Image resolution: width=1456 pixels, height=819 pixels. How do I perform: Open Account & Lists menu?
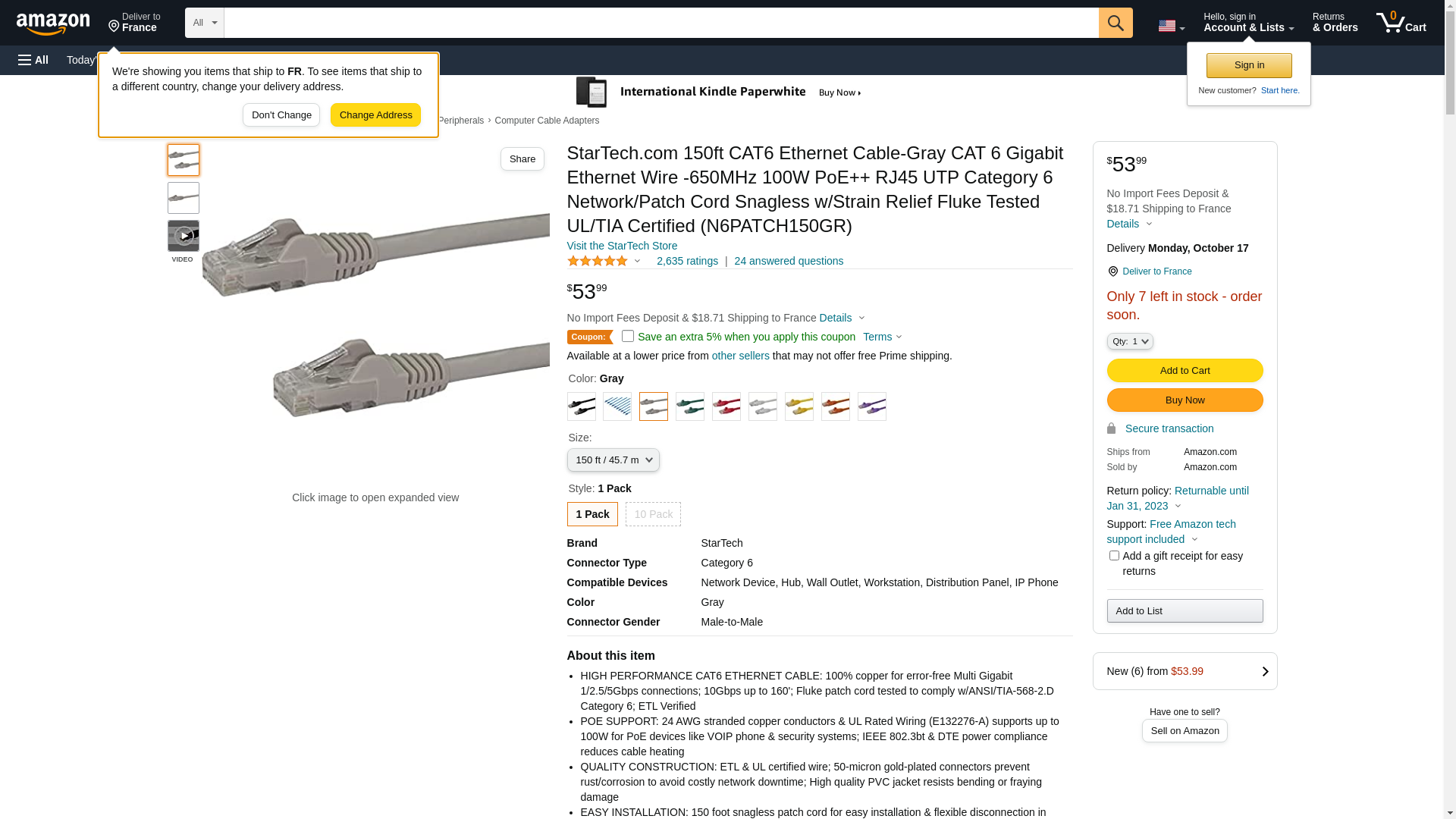click(x=1248, y=23)
